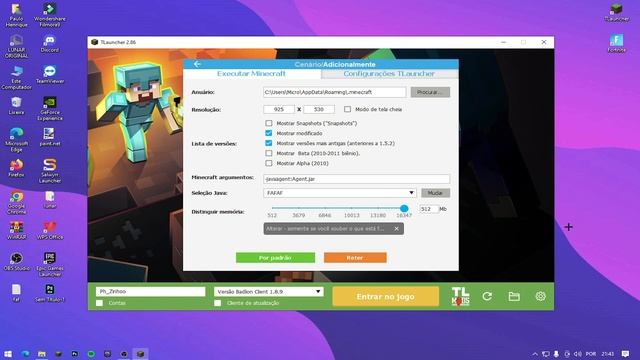Image resolution: width=640 pixels, height=360 pixels.
Task: Enable Modo de tela cheia checkbox
Action: pyautogui.click(x=347, y=109)
